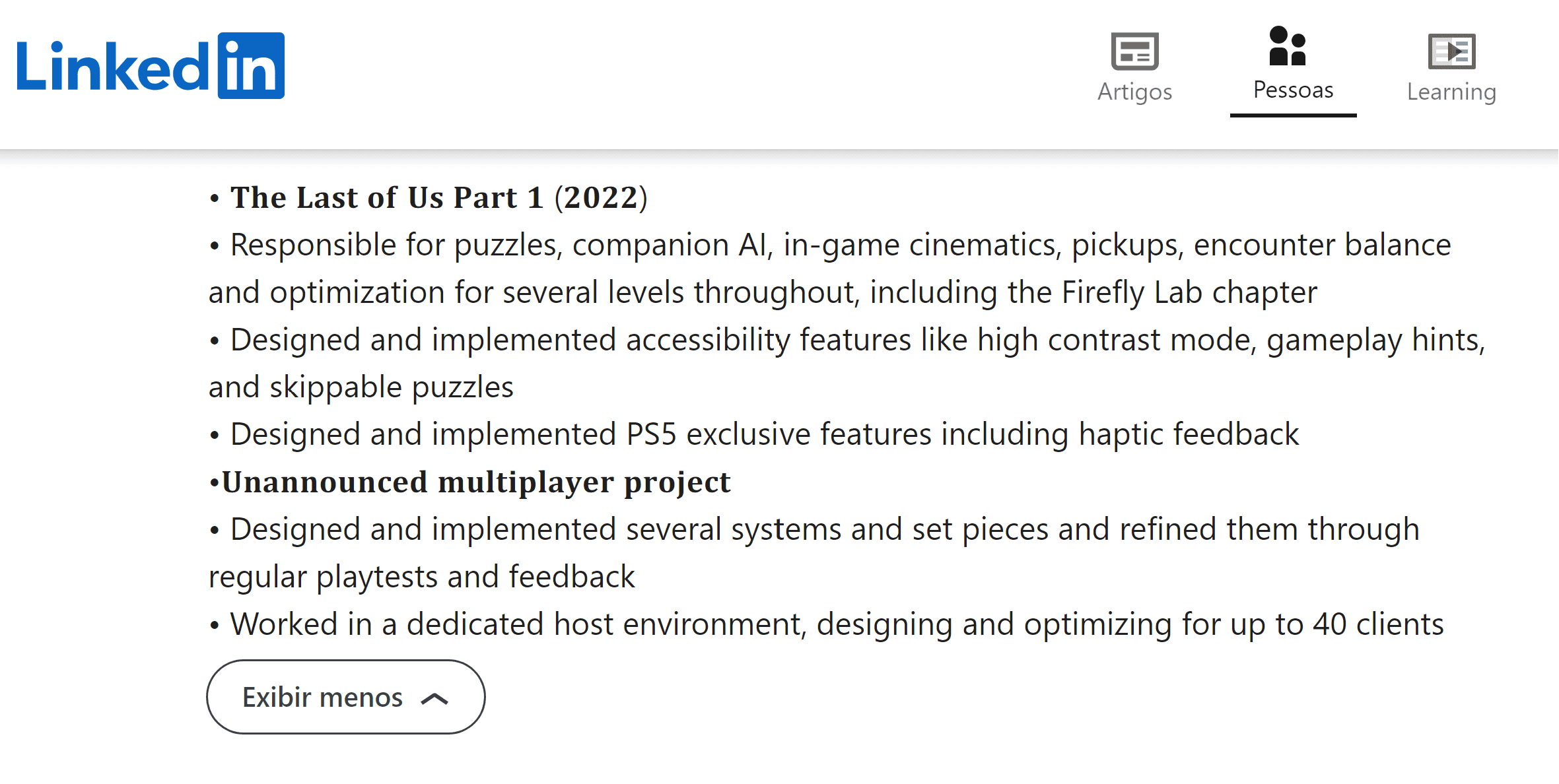Click the 'regular playtests and feedback' line

click(421, 577)
